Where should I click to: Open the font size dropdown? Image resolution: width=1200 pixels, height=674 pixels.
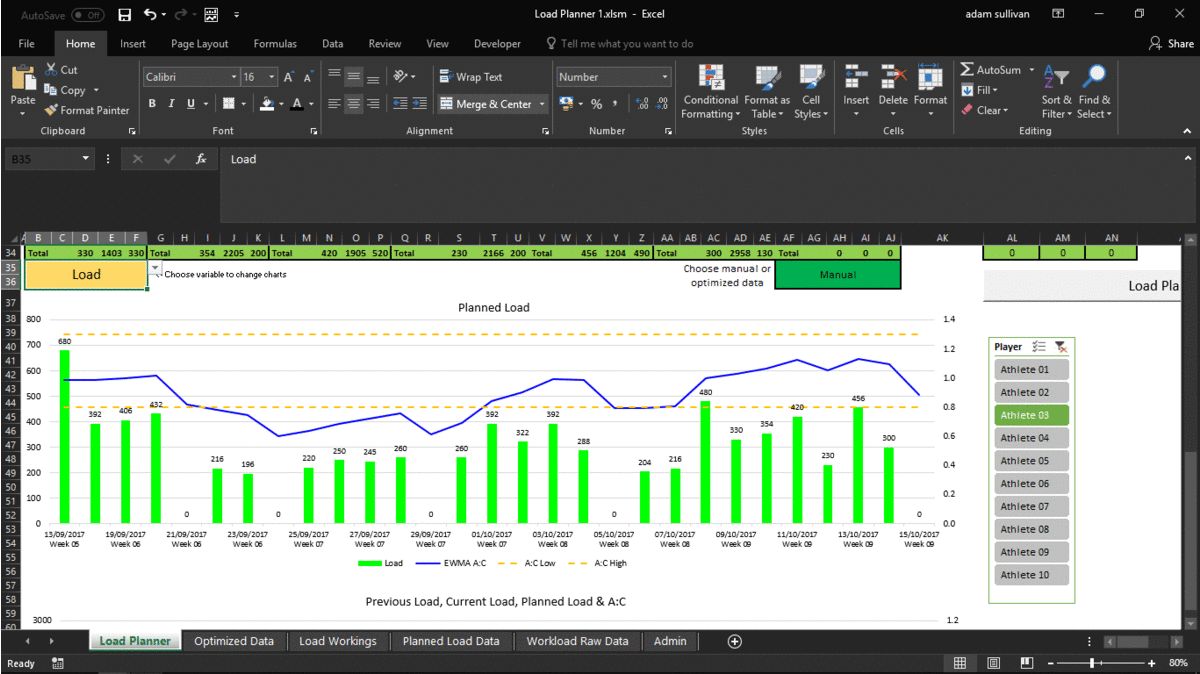pyautogui.click(x=274, y=77)
